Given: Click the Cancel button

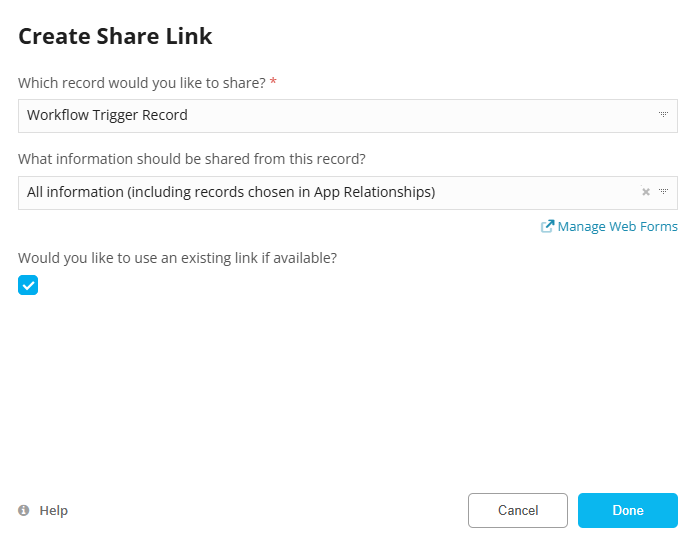Looking at the screenshot, I should [518, 510].
